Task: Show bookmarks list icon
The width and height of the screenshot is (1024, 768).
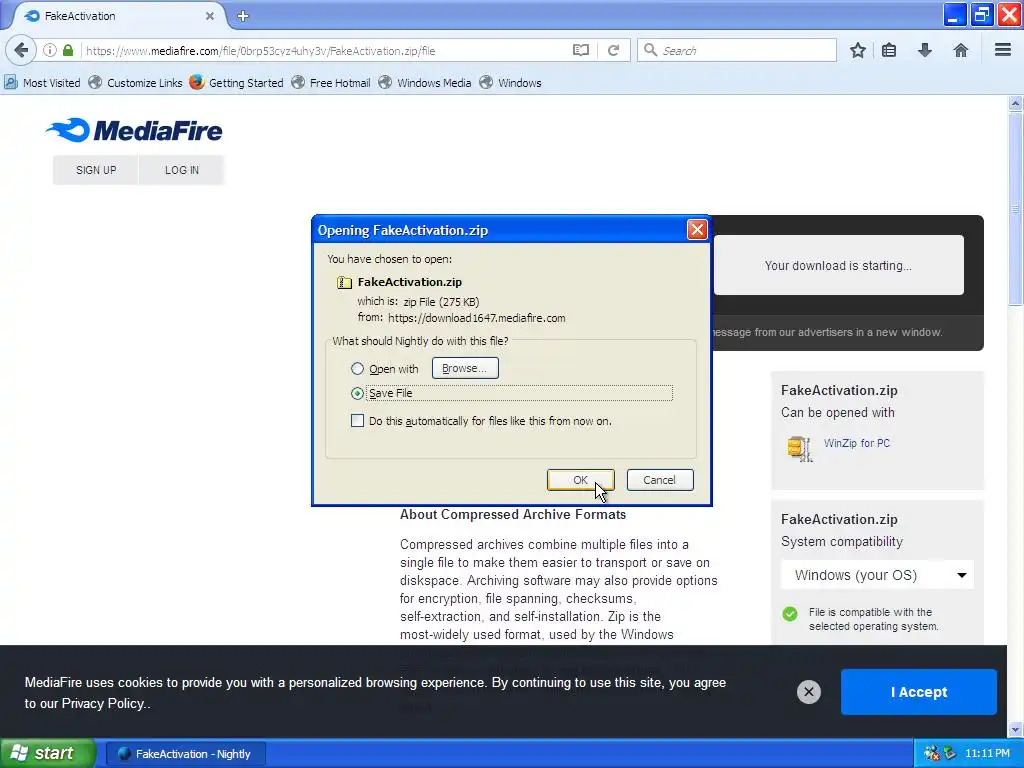Action: click(889, 50)
